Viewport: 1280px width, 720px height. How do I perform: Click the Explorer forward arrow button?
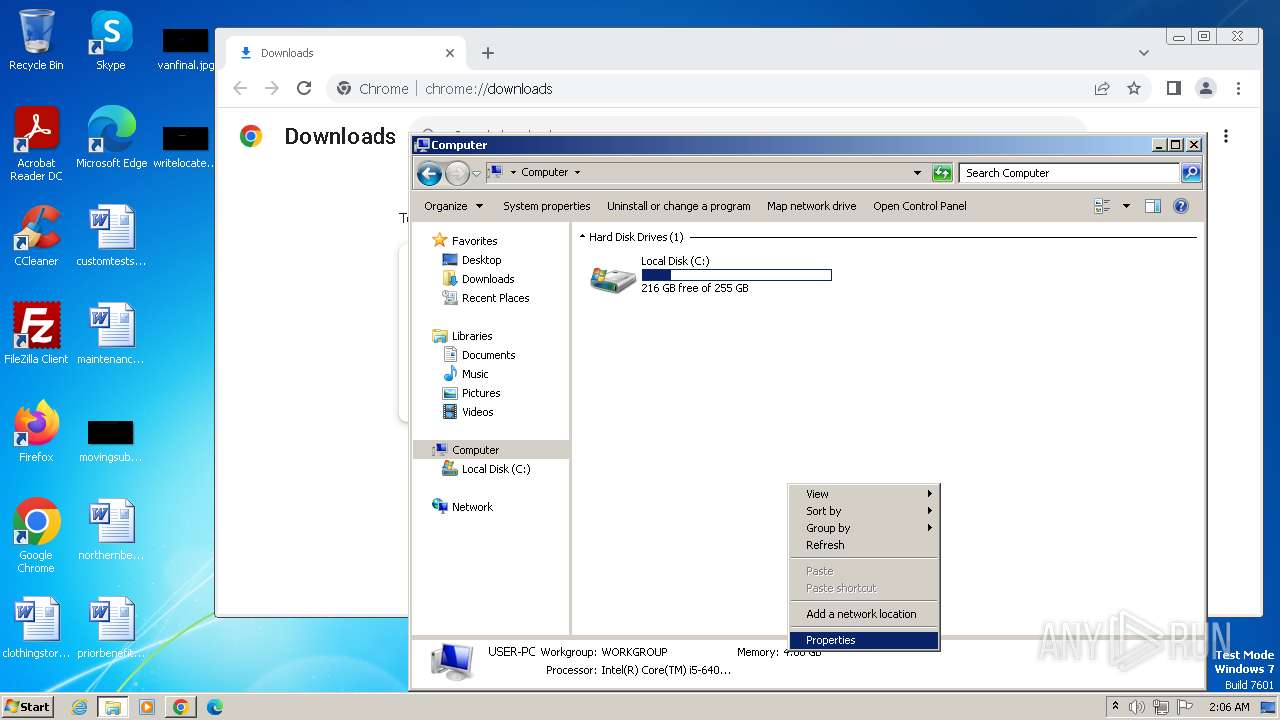(x=457, y=173)
